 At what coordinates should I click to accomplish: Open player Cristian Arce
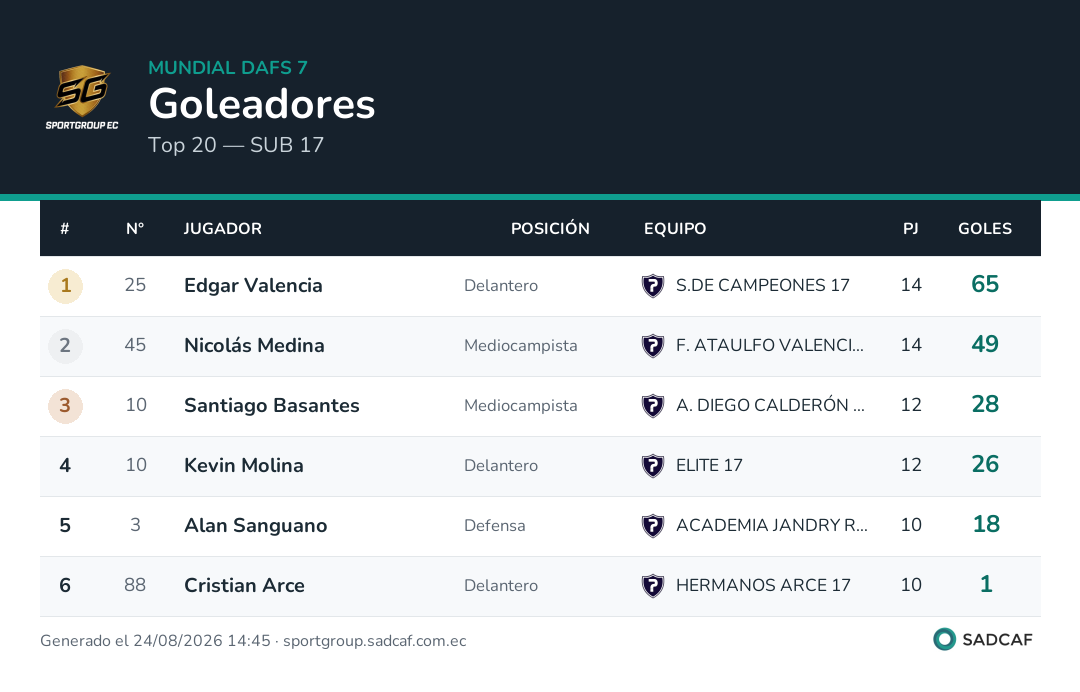point(244,585)
